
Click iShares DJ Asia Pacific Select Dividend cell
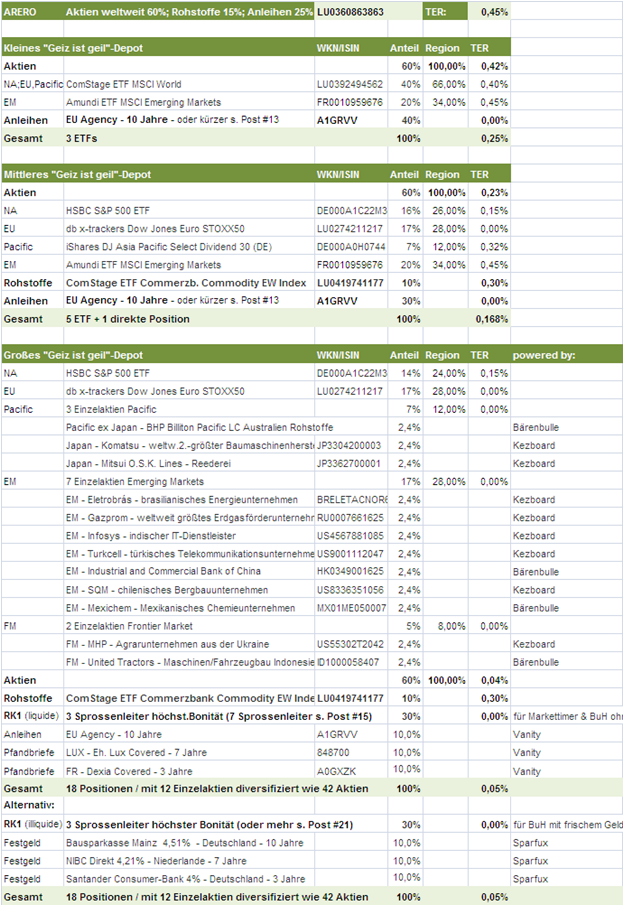(189, 247)
